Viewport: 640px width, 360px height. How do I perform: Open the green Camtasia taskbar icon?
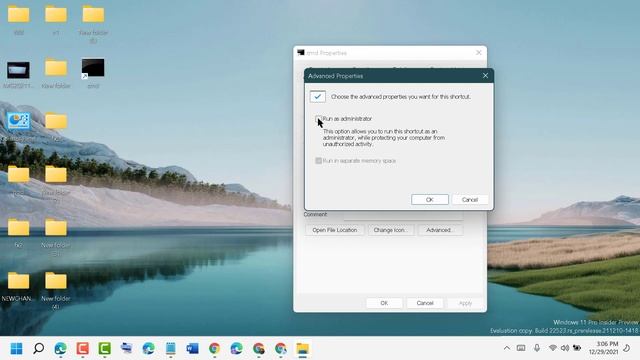(x=104, y=349)
